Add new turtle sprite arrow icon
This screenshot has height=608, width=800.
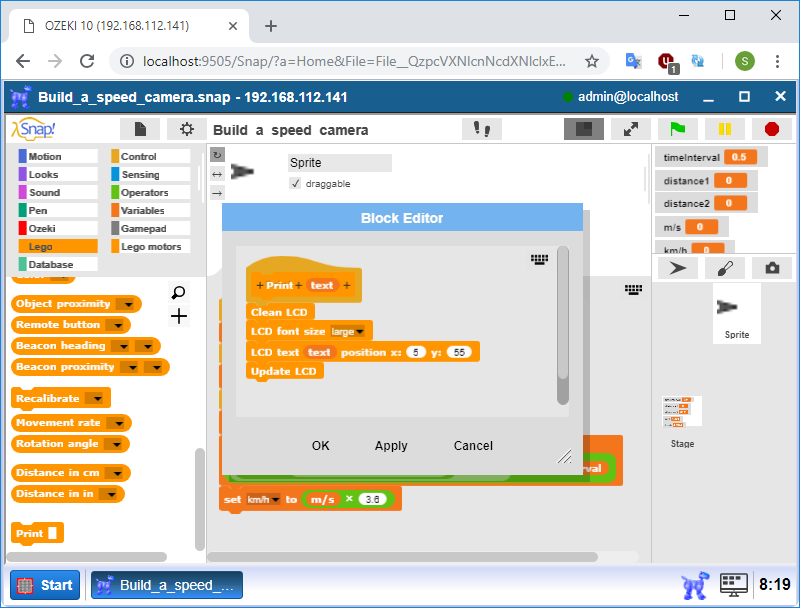click(678, 268)
